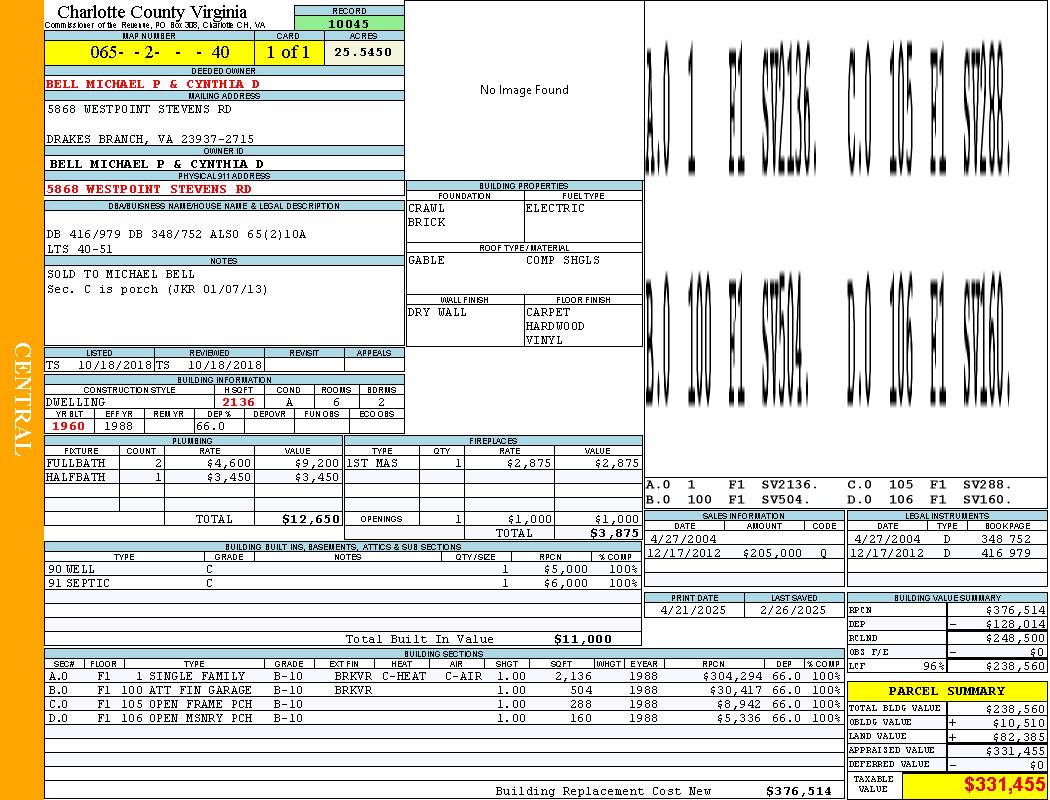1050x800 pixels.
Task: Select year built 1960
Action: click(68, 426)
